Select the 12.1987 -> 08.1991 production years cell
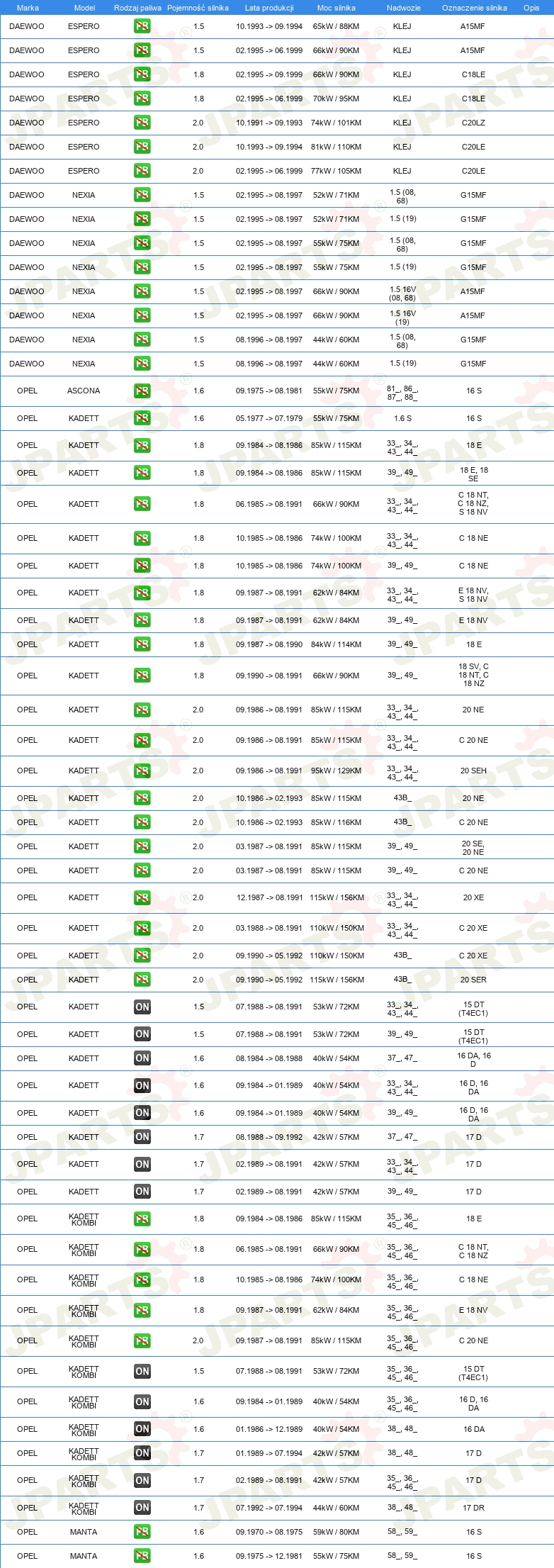The height and width of the screenshot is (1568, 554). [269, 897]
